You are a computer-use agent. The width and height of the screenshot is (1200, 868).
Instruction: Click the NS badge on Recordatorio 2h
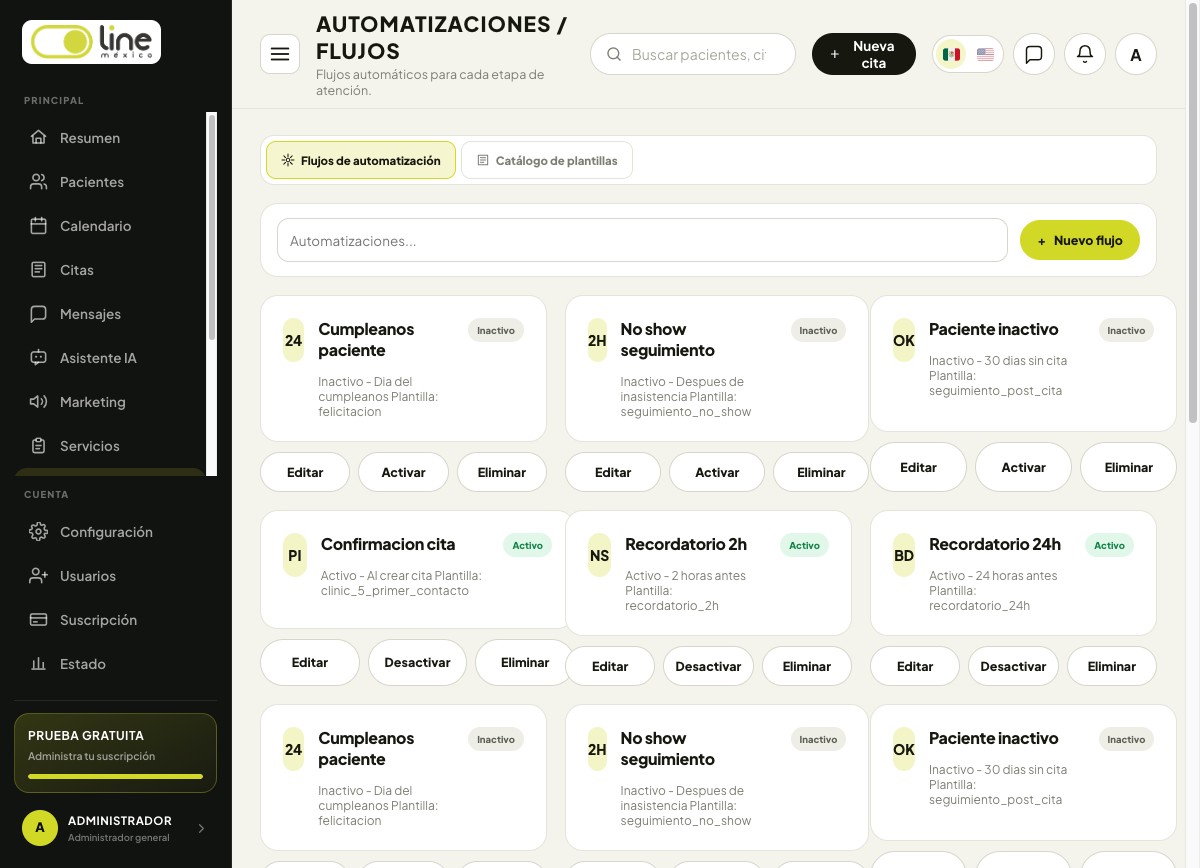599,555
